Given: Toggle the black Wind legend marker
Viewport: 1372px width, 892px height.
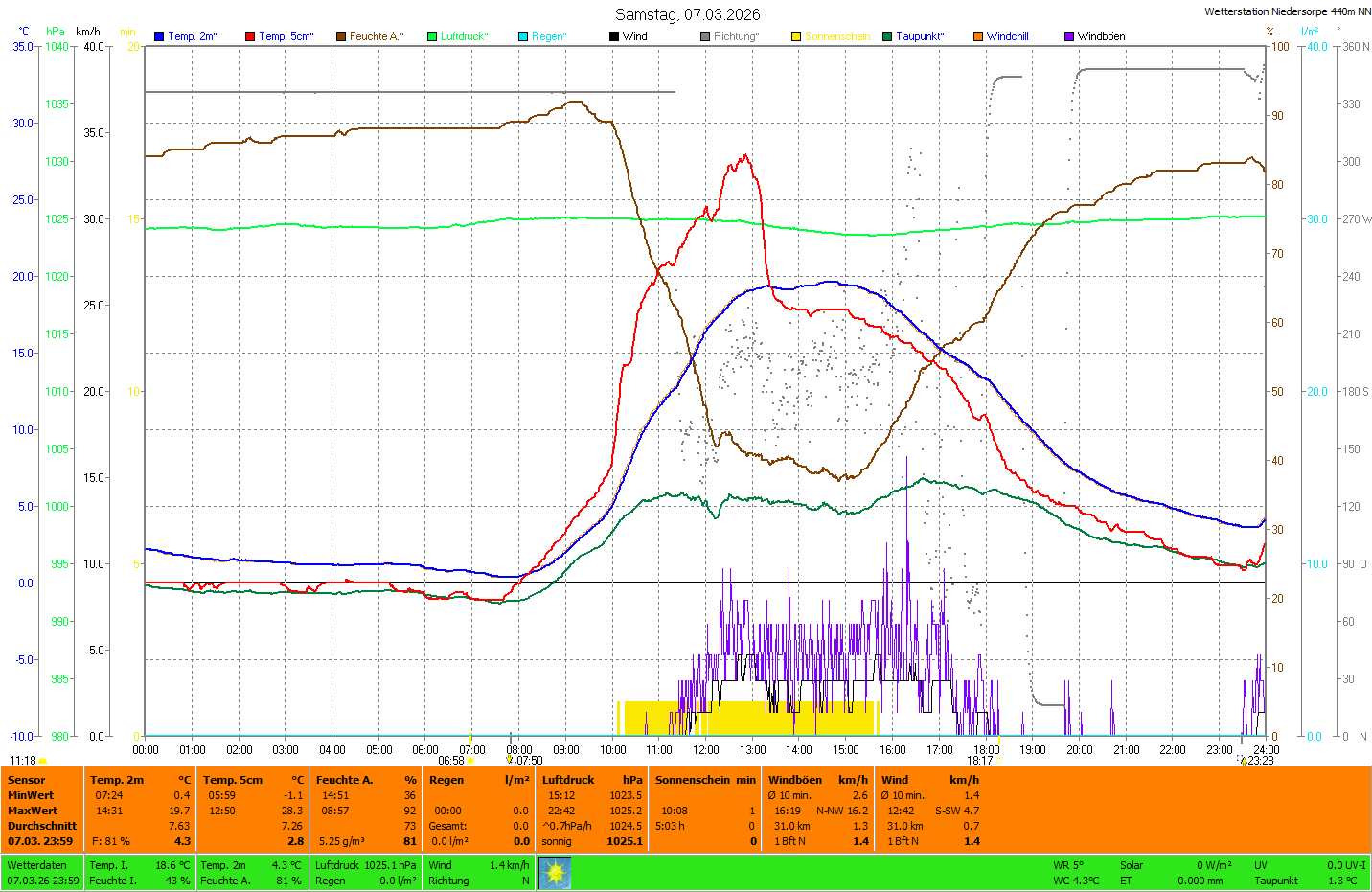Looking at the screenshot, I should [x=614, y=36].
